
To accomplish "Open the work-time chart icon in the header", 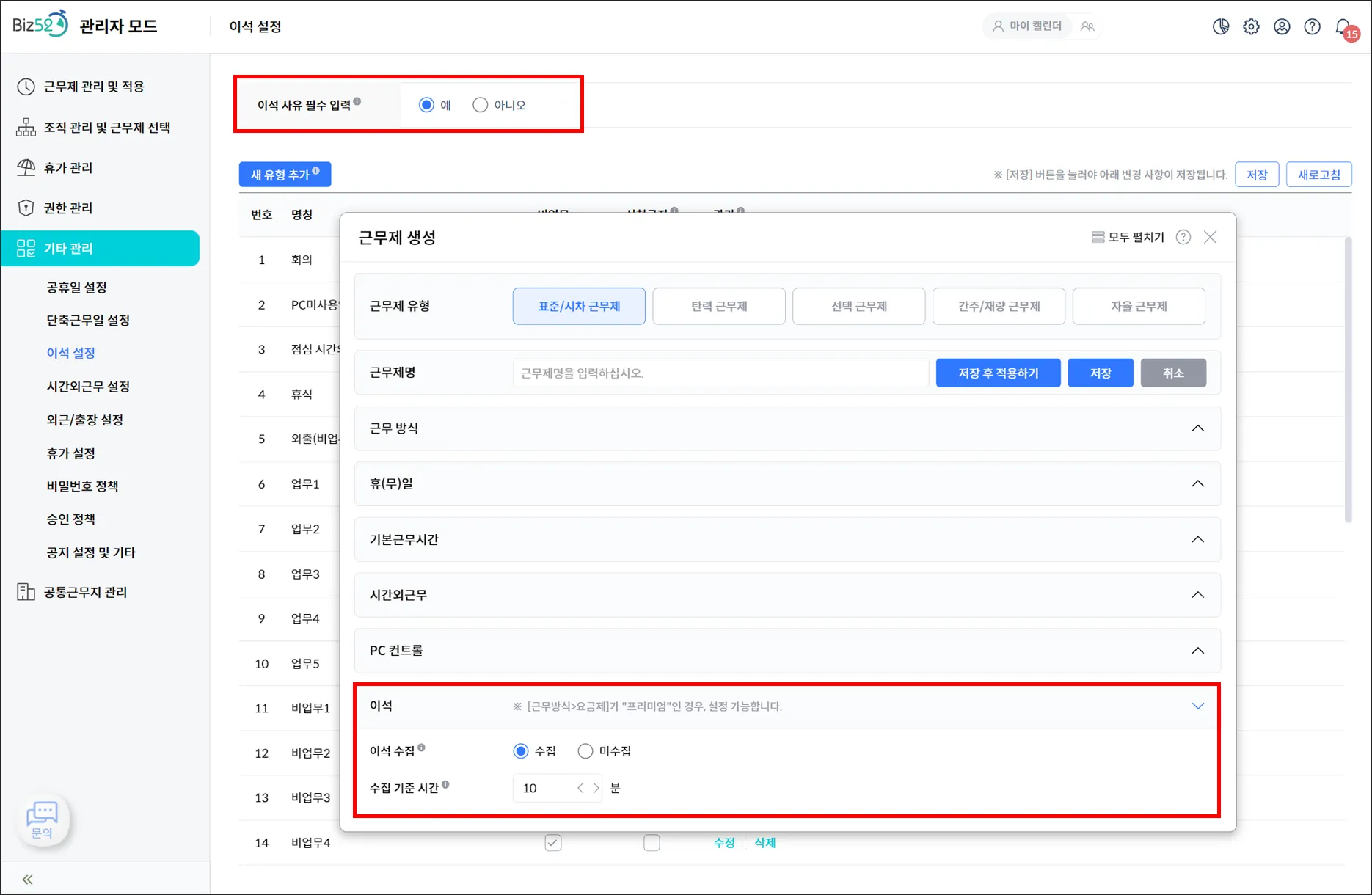I will (x=1221, y=26).
